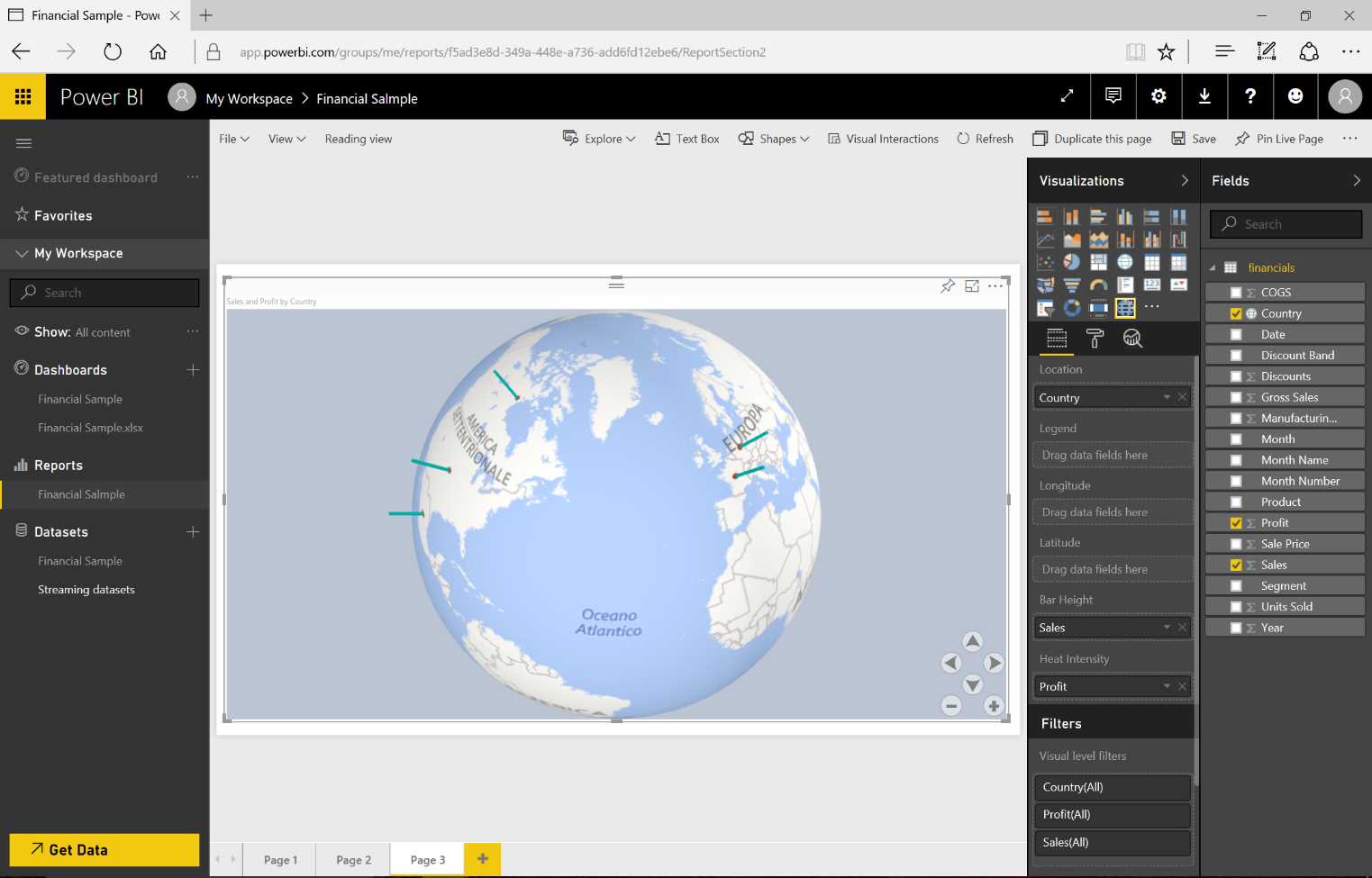
Task: Open the Country location field dropdown
Action: [1167, 397]
